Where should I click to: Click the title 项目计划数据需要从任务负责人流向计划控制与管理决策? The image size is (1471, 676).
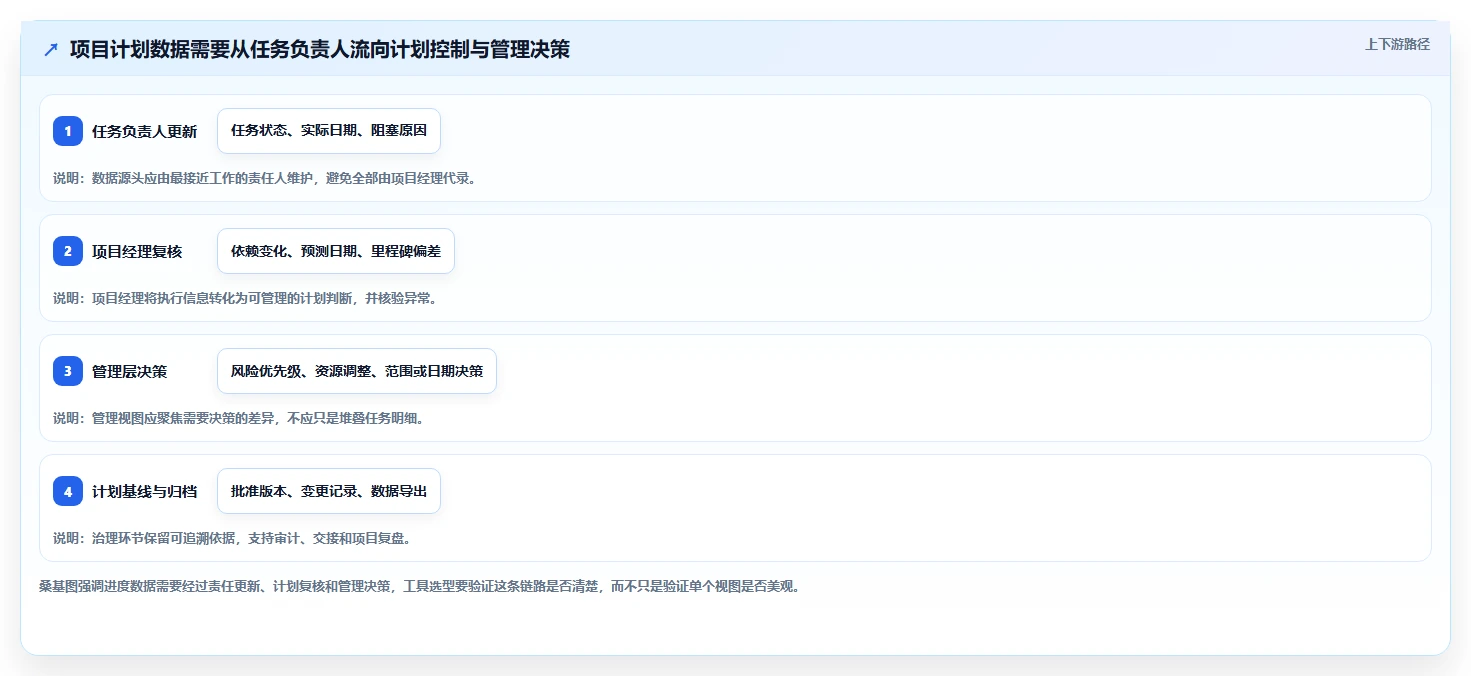click(320, 49)
